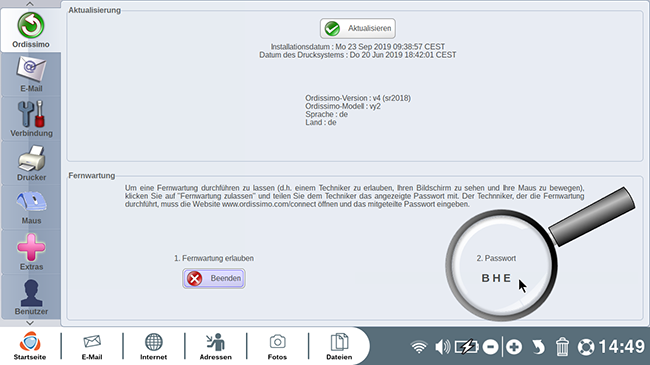Open Fotos from the bottom bar
Viewport: 650px width, 365px height.
[277, 346]
